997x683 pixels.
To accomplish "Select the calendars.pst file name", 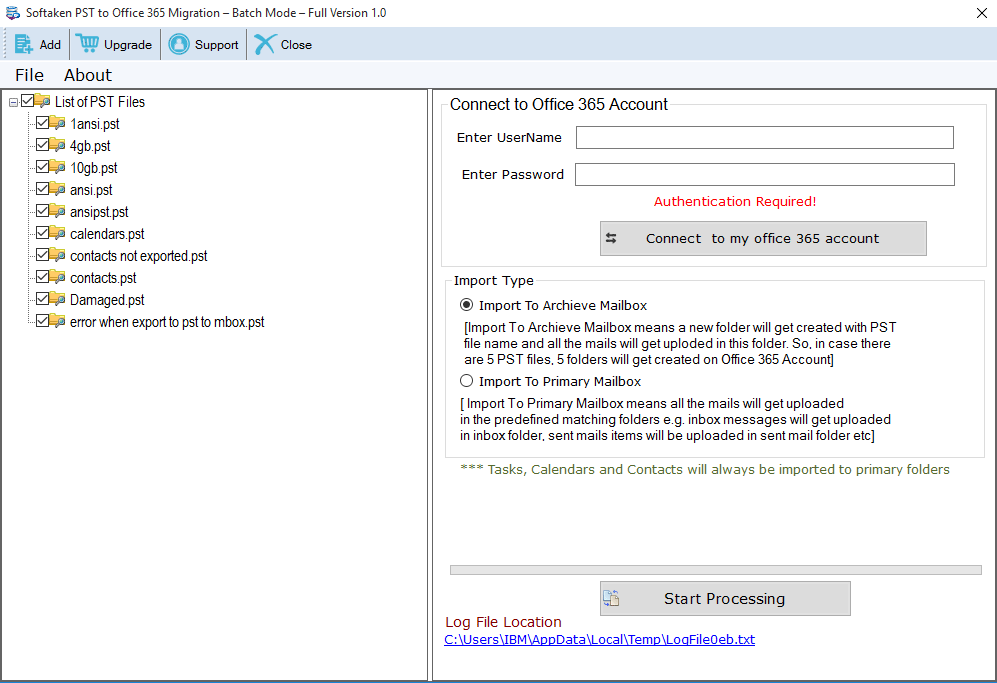I will (107, 233).
